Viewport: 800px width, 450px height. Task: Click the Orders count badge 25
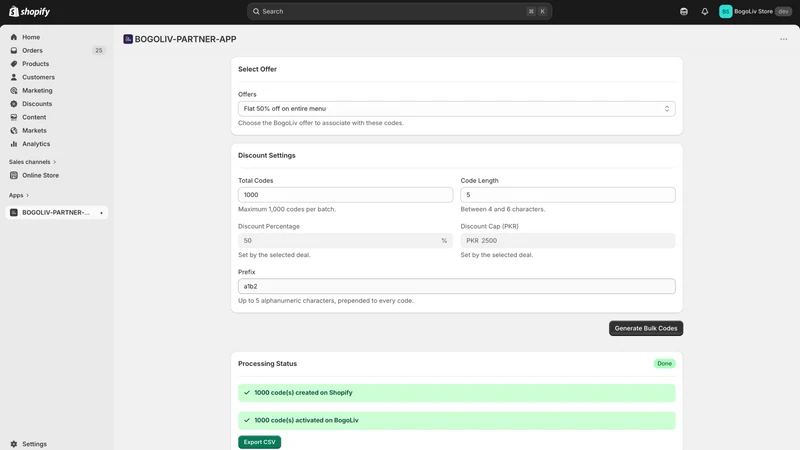98,51
